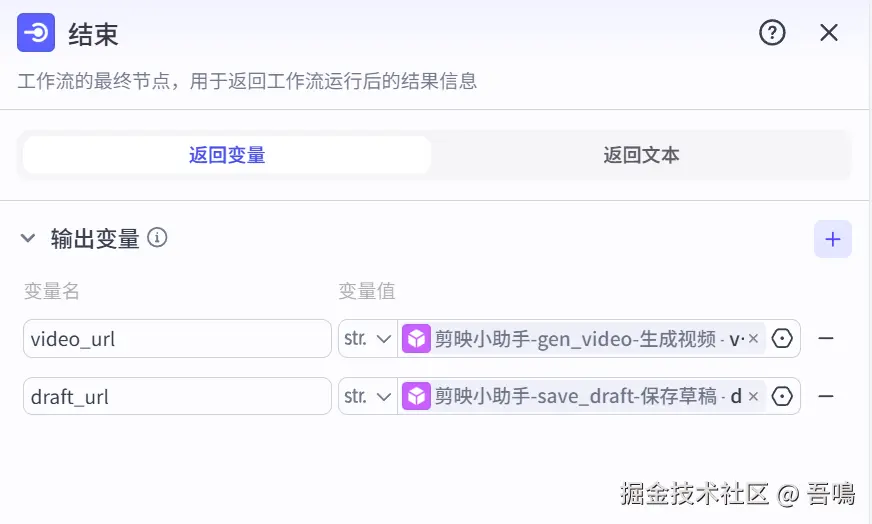Click the 结束 panel title

click(93, 34)
